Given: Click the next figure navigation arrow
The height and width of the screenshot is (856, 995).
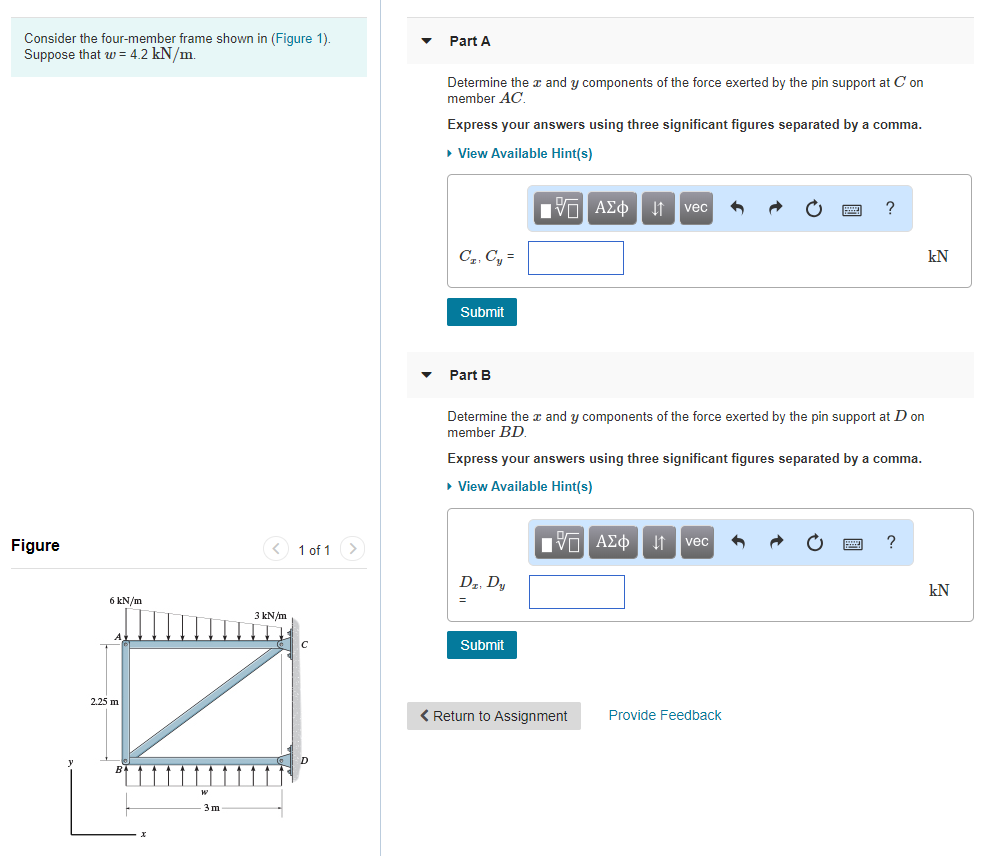Looking at the screenshot, I should 352,549.
